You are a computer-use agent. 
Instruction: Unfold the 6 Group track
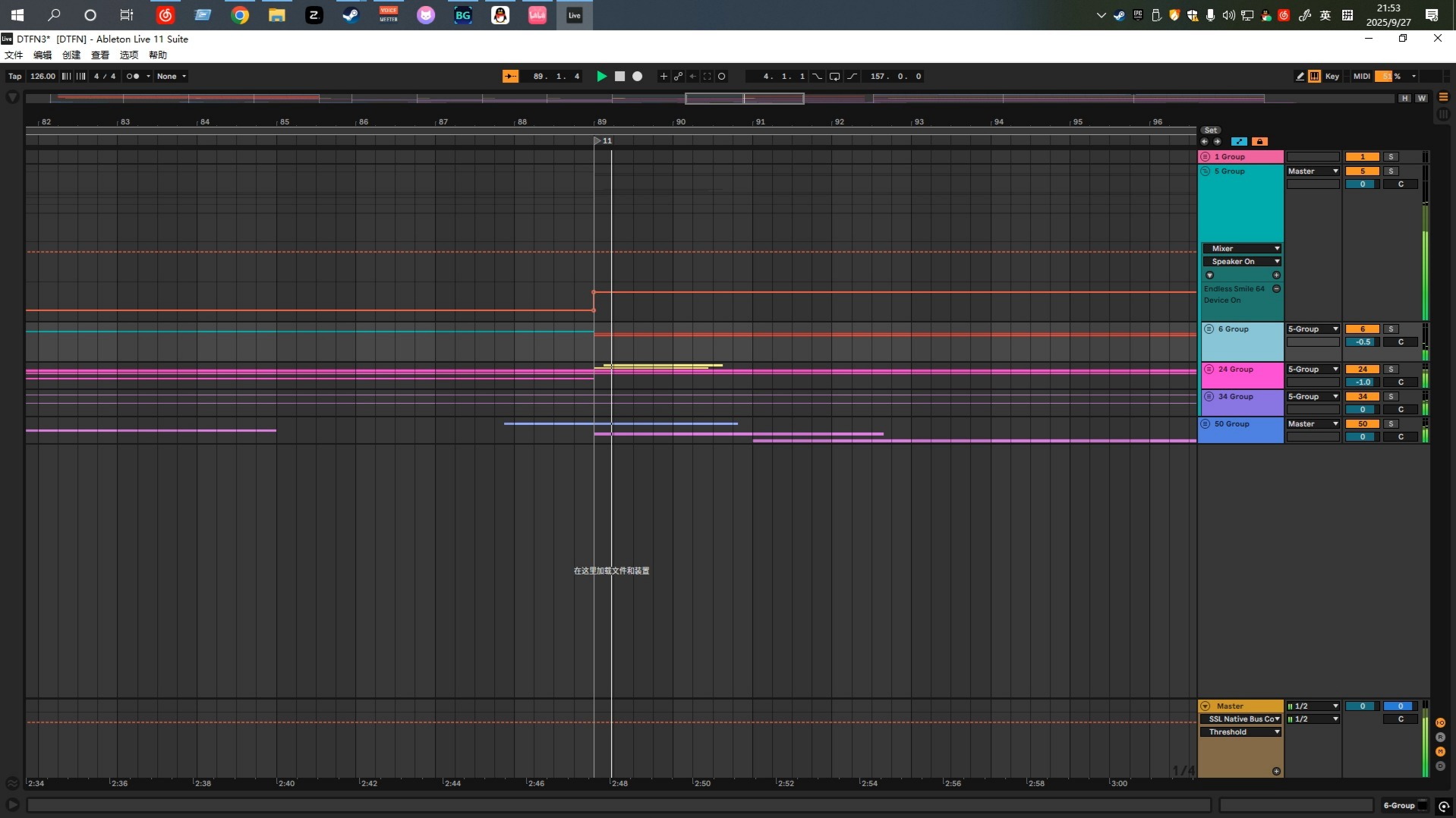coord(1209,329)
